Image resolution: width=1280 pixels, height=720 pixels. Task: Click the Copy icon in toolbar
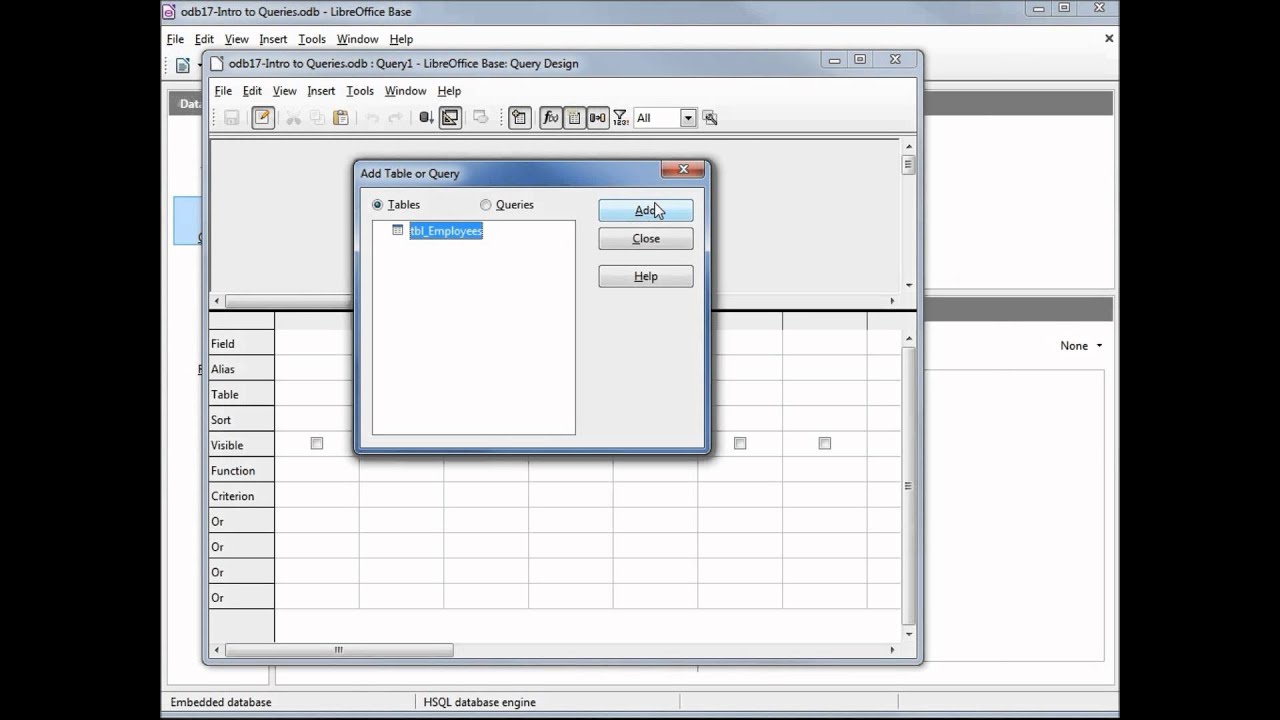tap(317, 118)
